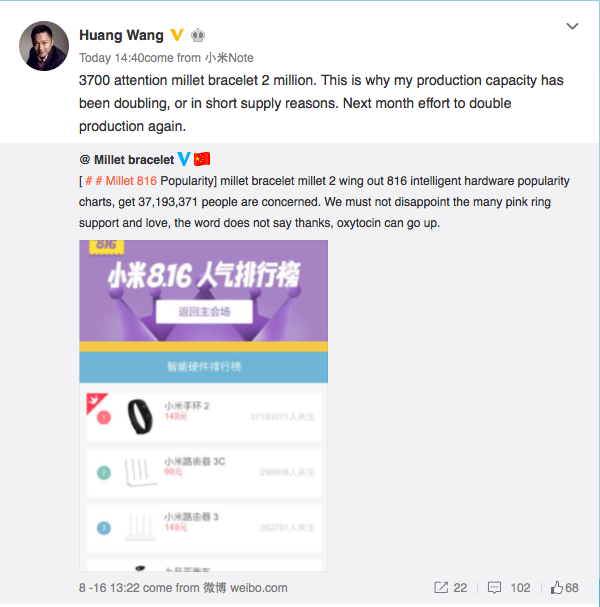600x607 pixels.
Task: Click the blue V badge beside Millet bracelet
Action: [184, 159]
